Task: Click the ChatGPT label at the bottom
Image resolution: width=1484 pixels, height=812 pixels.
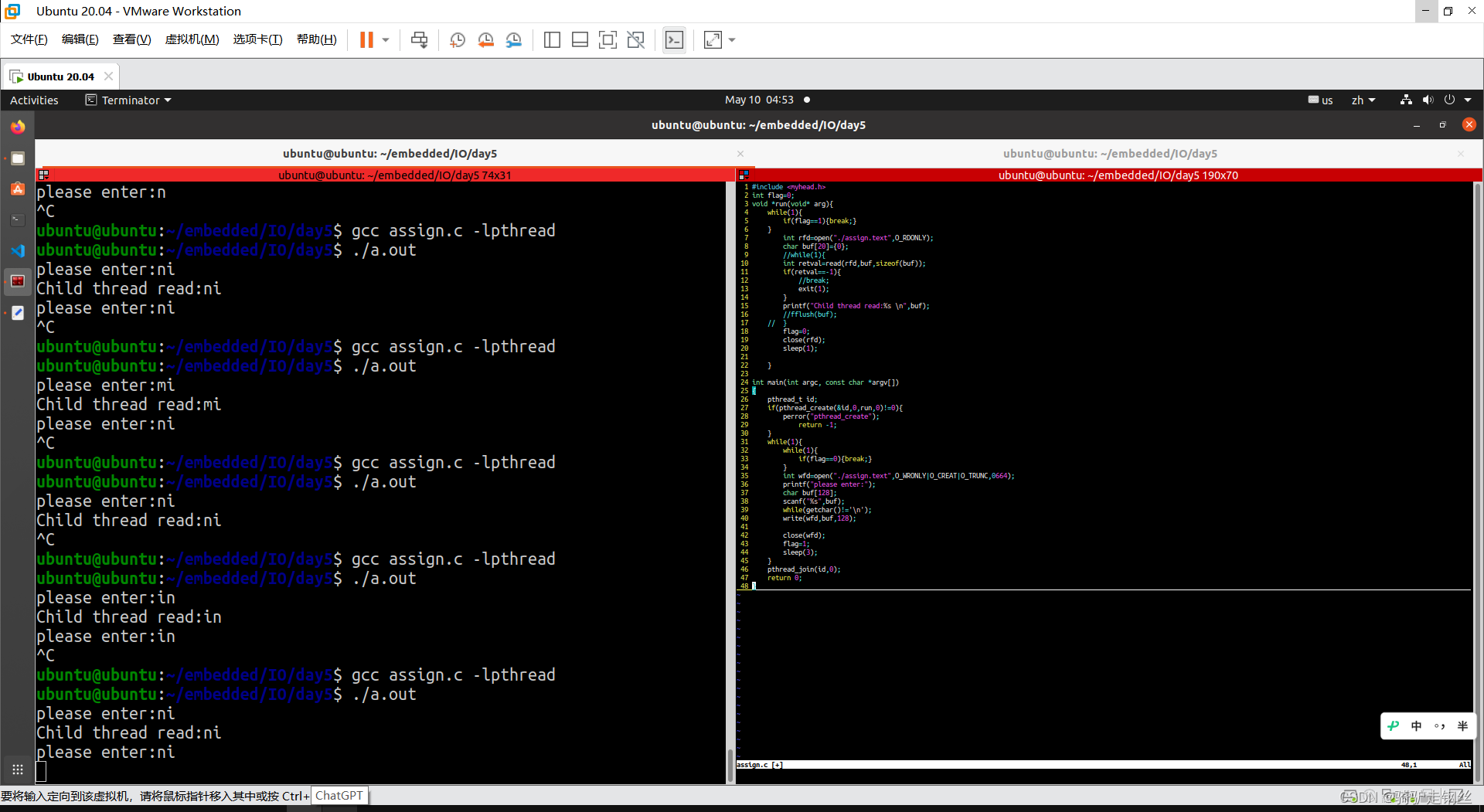Action: [339, 796]
